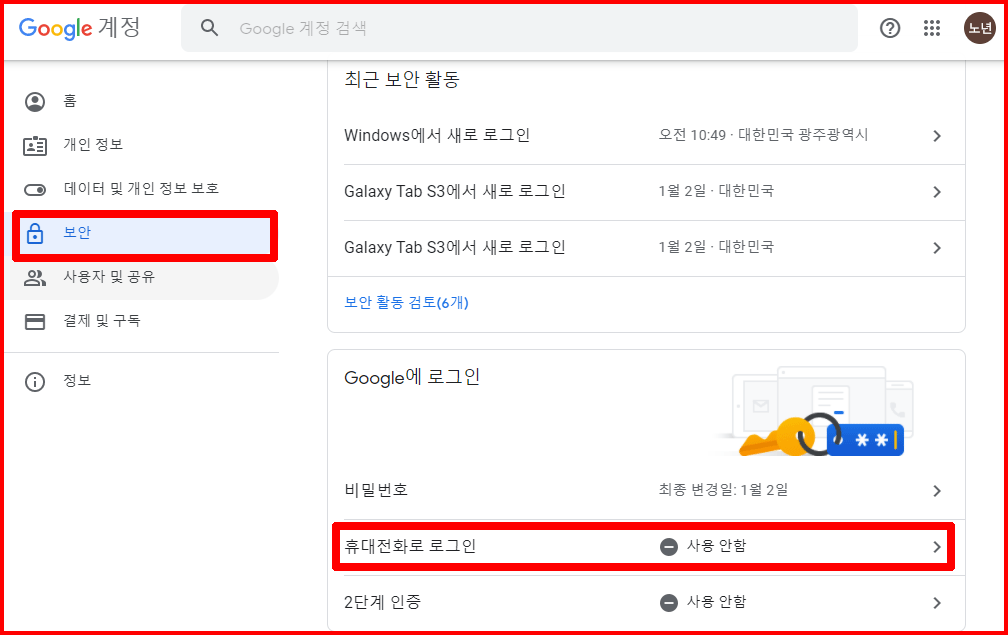Click the 보안 활동 검토(6개) link
The width and height of the screenshot is (1008, 635).
tap(406, 303)
